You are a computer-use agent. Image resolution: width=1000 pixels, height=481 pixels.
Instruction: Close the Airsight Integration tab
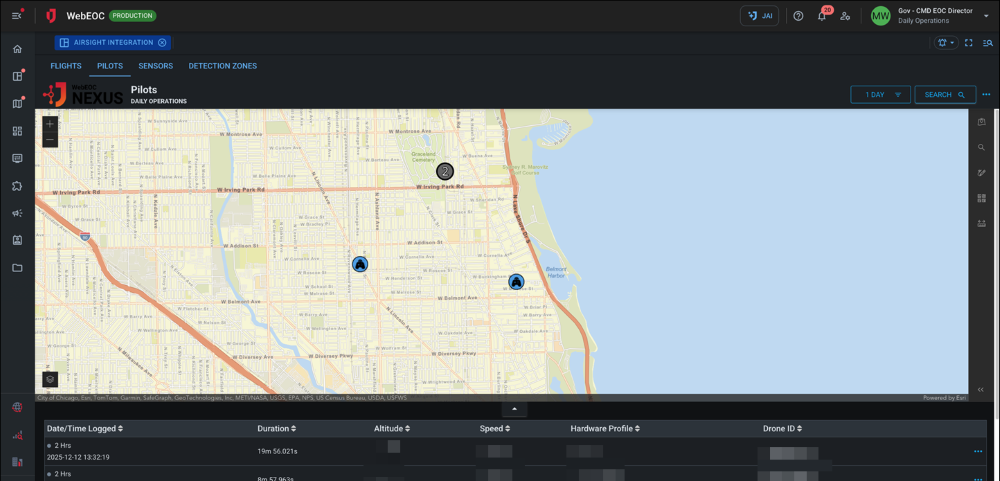(162, 43)
